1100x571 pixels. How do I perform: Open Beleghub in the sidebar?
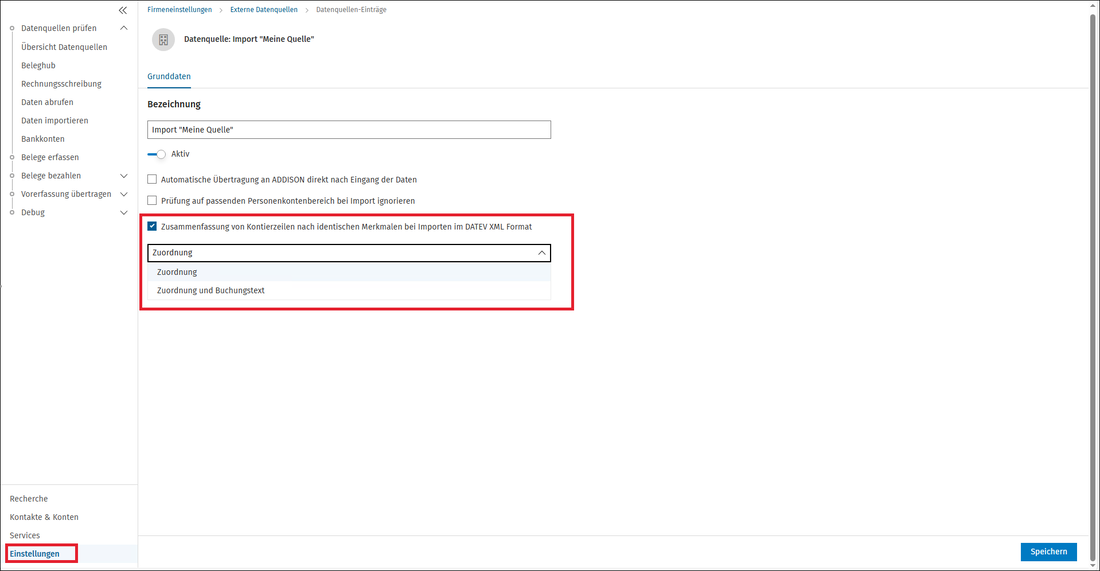click(38, 65)
